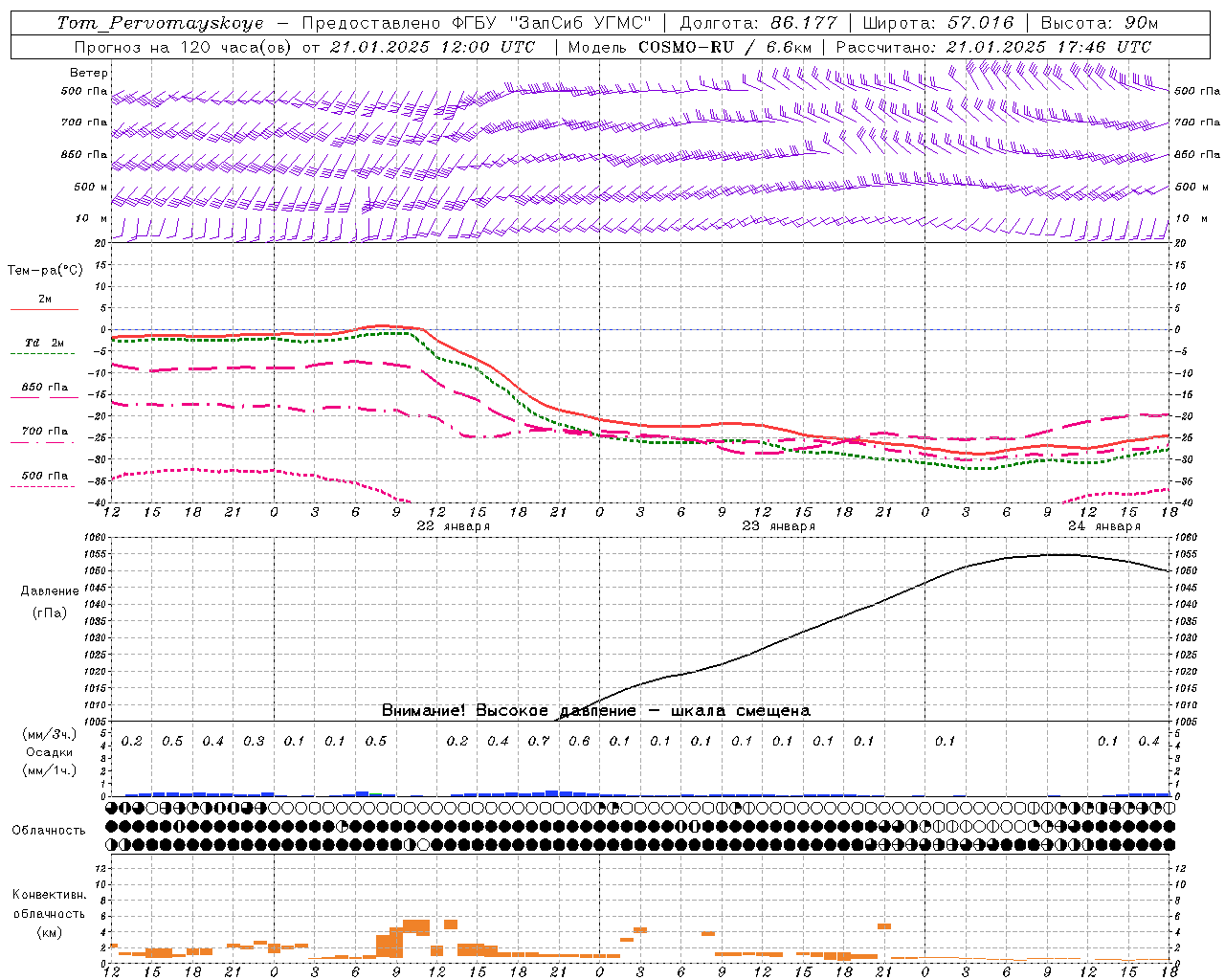Click the forecast header Прогноз на 120 часа(ов)

point(184,47)
